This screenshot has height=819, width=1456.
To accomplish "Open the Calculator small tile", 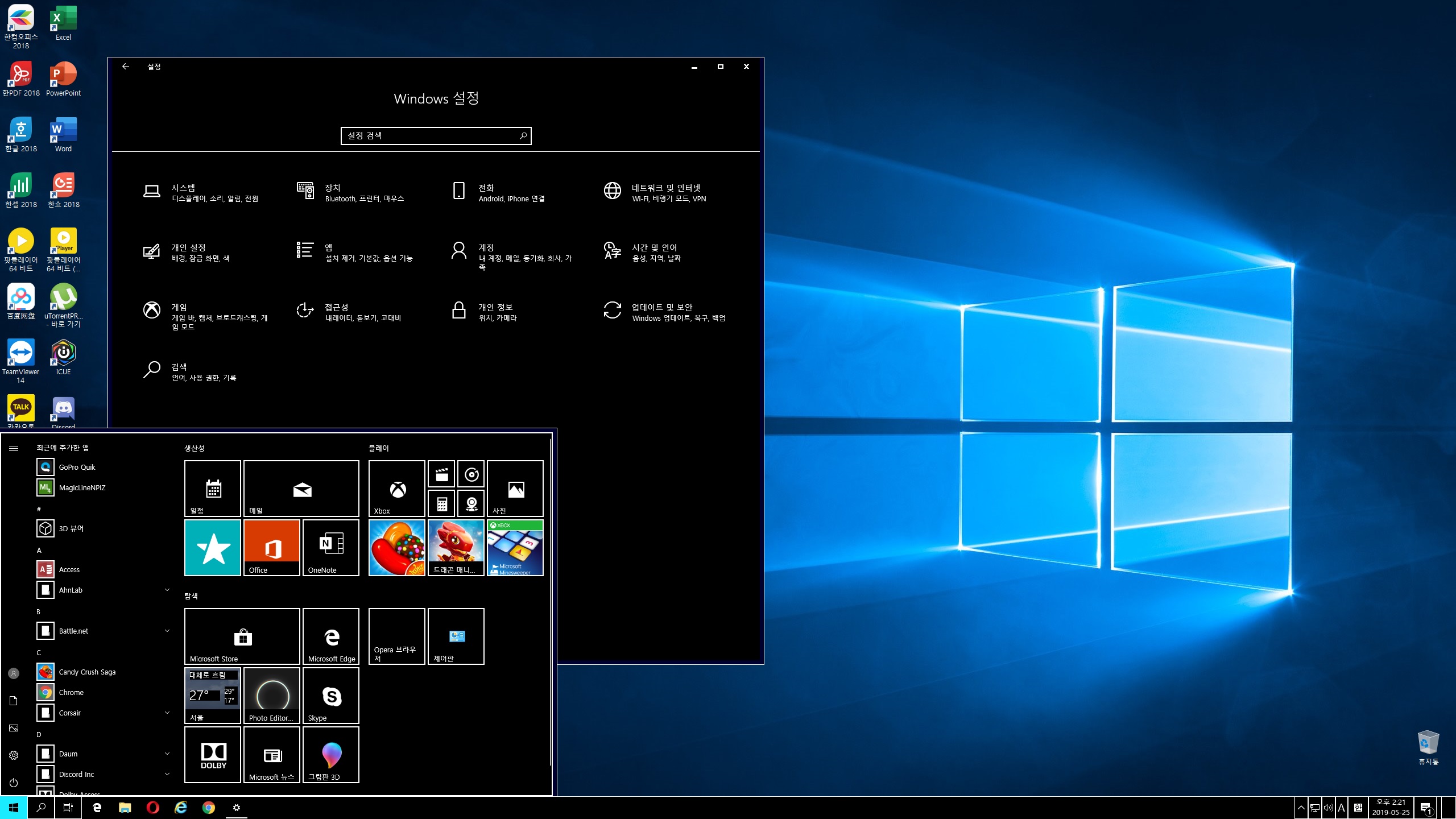I will pyautogui.click(x=441, y=503).
